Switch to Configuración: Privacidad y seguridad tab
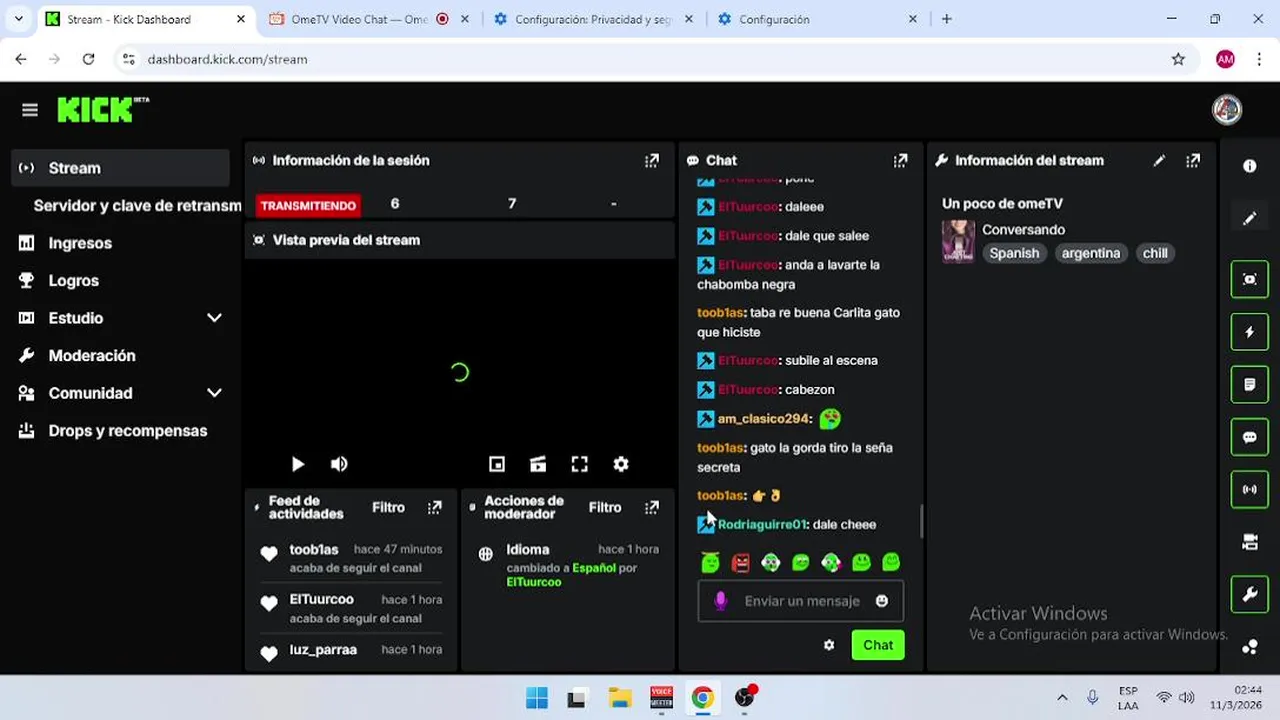The height and width of the screenshot is (720, 1280). (x=593, y=19)
